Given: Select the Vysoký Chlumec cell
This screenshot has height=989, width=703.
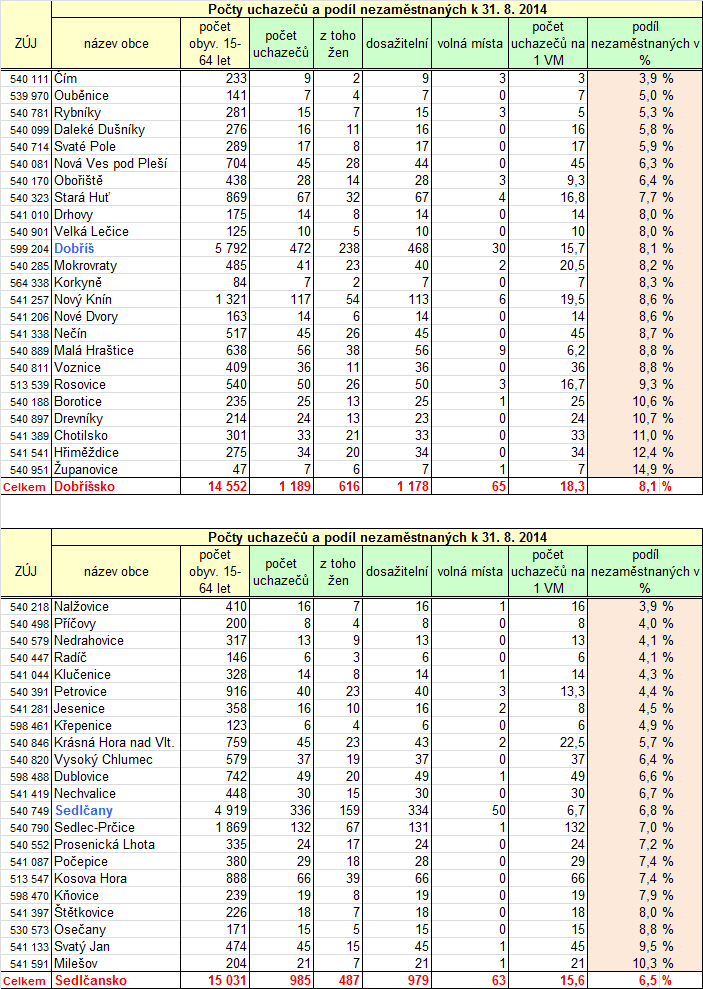Looking at the screenshot, I should click(x=116, y=760).
